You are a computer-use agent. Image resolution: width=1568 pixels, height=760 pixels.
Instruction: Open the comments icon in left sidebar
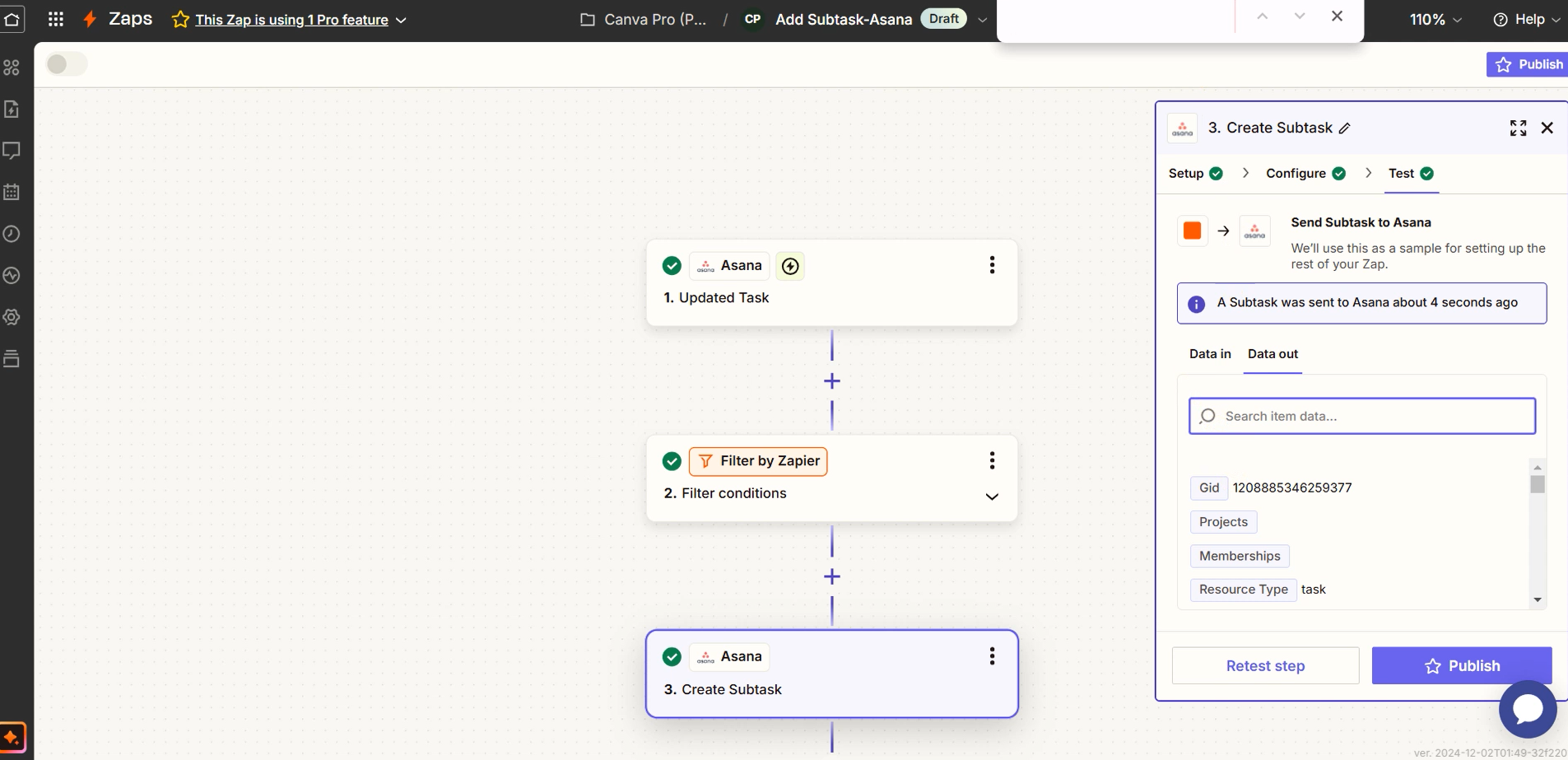(x=12, y=151)
